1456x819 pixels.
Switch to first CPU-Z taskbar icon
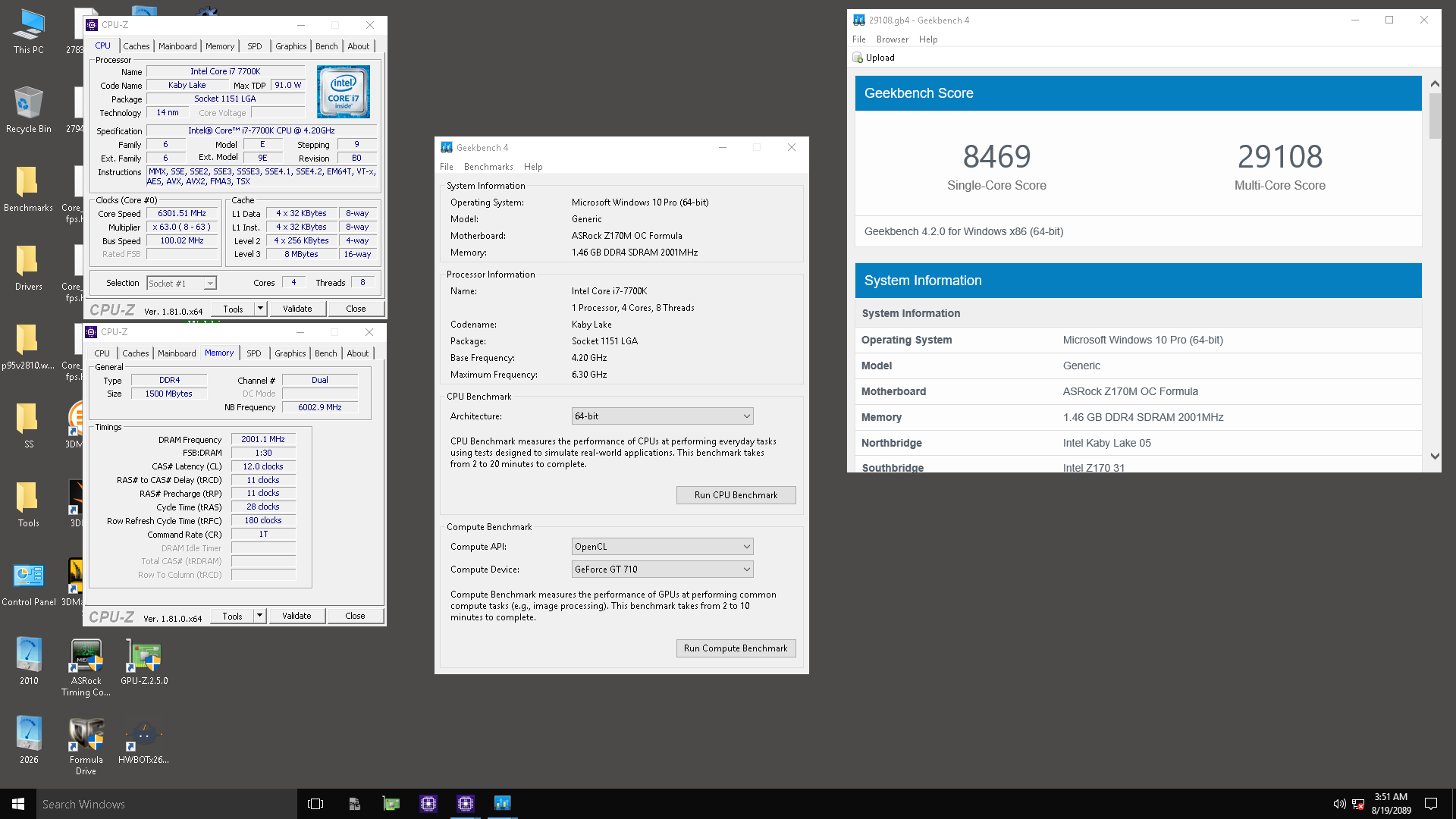[x=428, y=803]
